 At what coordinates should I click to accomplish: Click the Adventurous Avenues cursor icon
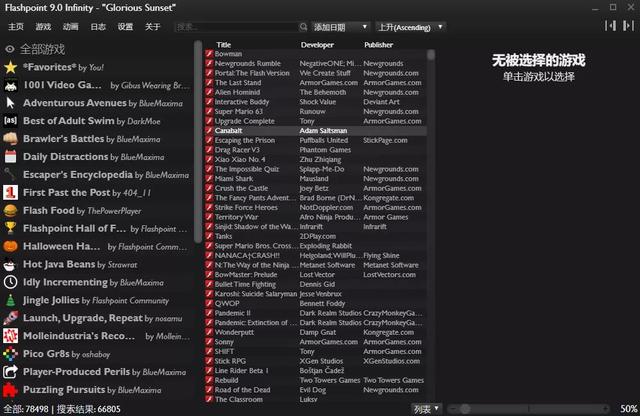click(11, 103)
